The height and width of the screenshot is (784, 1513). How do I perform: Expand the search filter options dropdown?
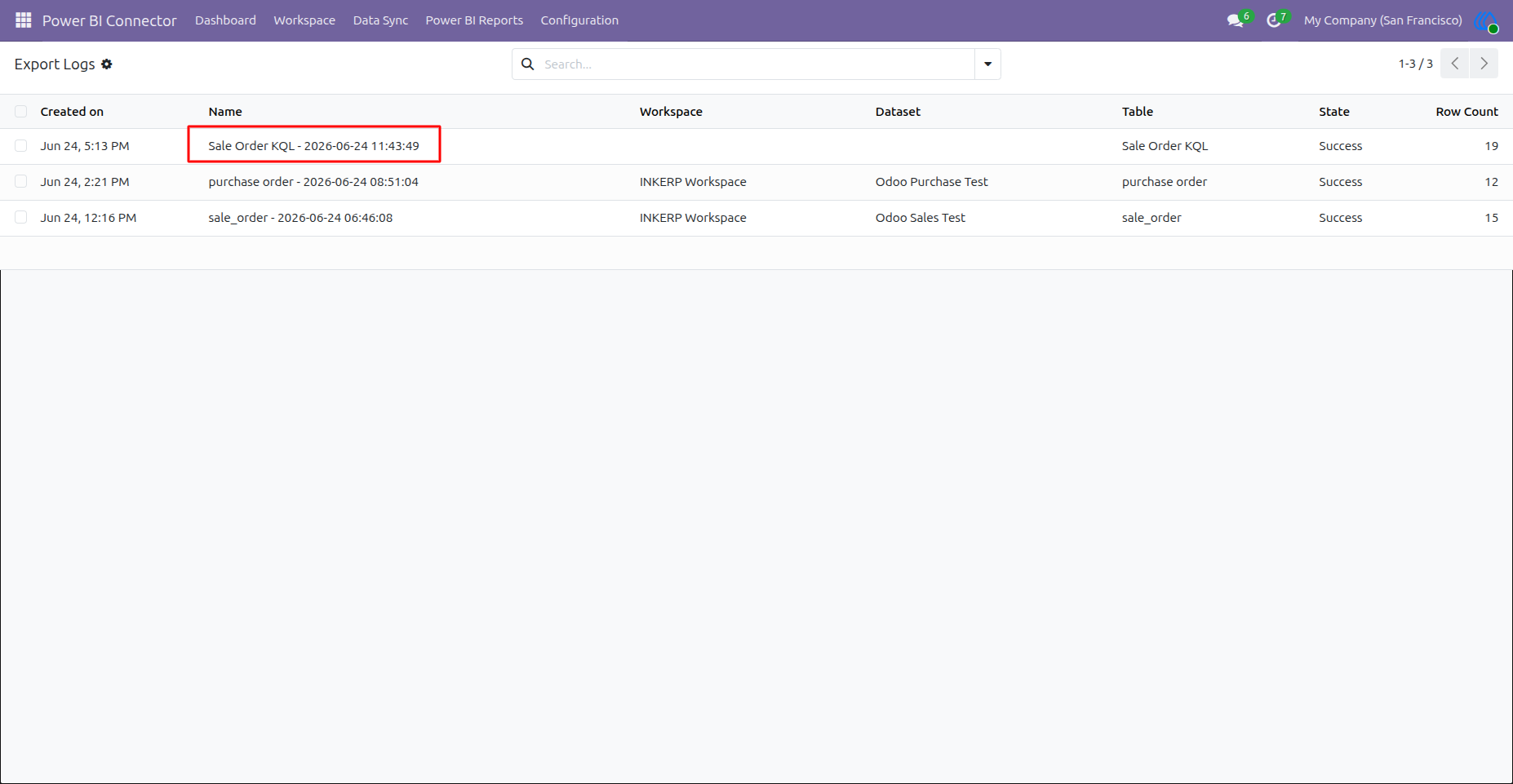click(987, 64)
